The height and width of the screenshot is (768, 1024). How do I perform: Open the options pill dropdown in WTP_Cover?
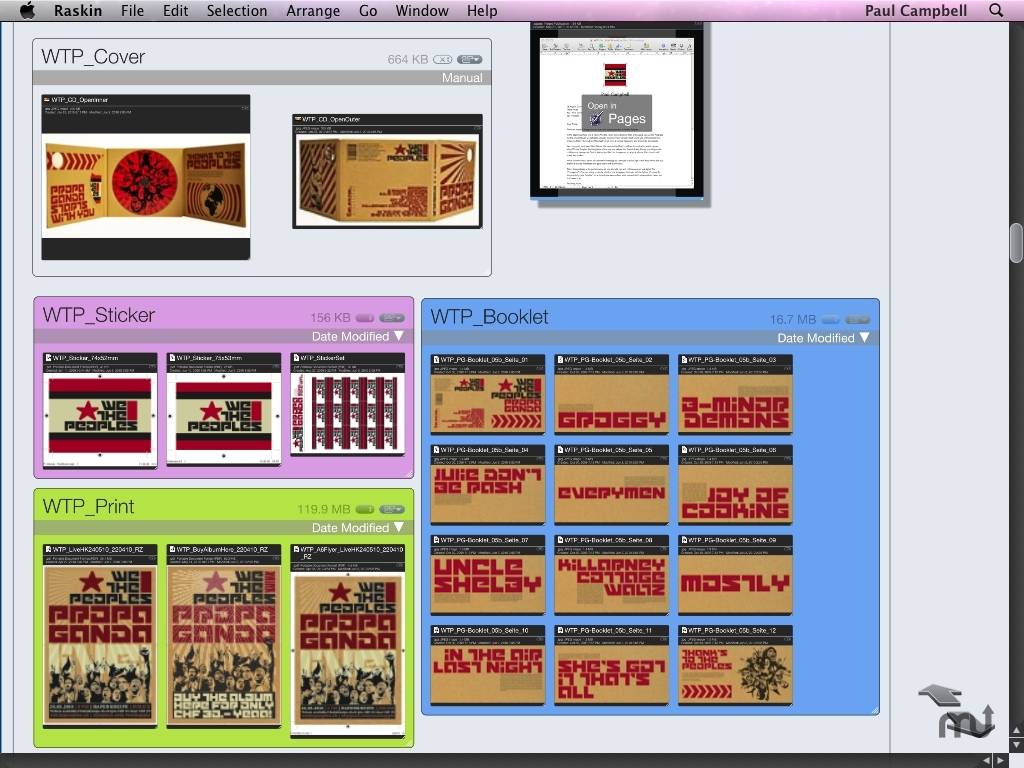(x=469, y=59)
